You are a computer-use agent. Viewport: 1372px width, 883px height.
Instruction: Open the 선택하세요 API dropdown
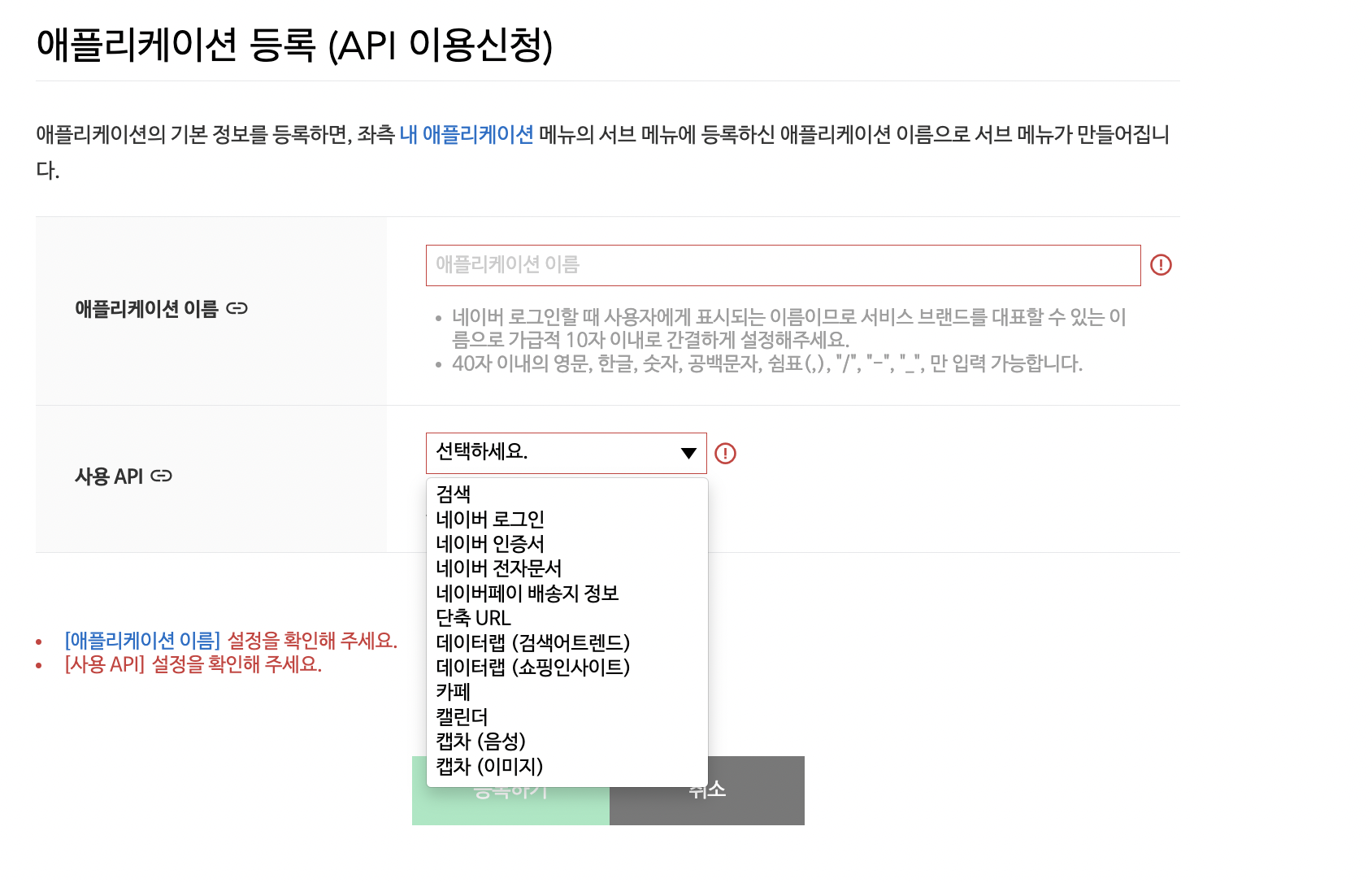coord(566,453)
